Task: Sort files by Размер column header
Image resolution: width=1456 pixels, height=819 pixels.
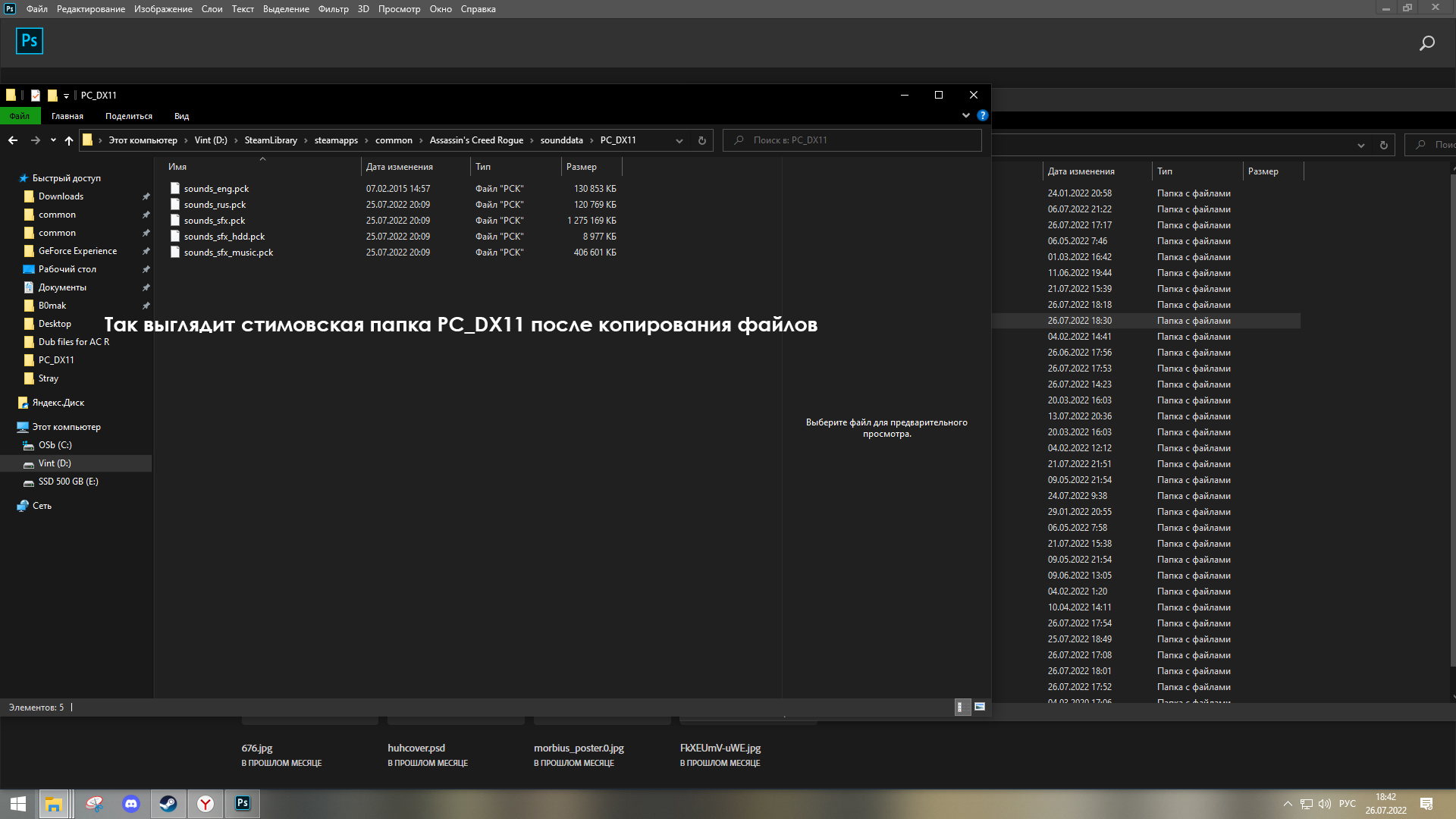Action: tap(582, 167)
